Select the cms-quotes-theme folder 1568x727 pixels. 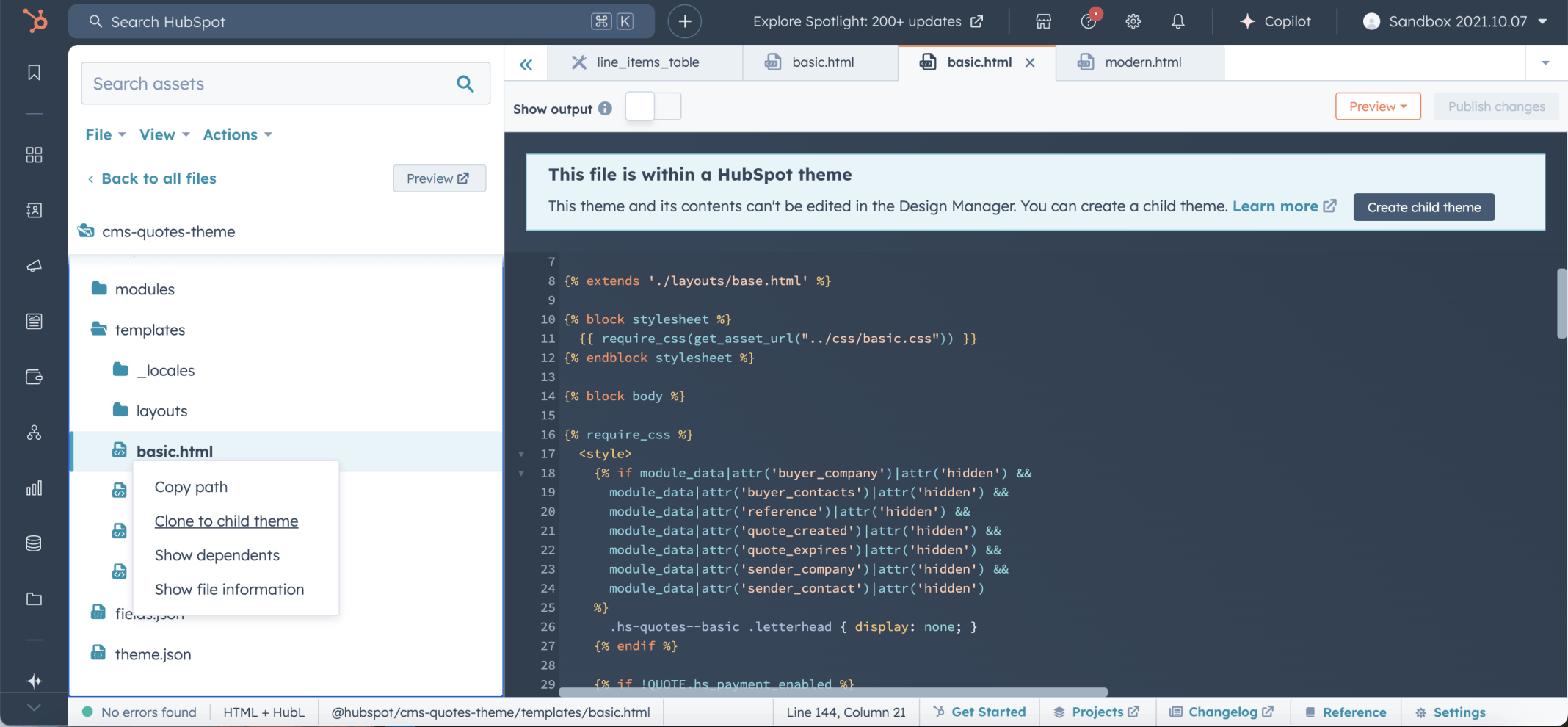pyautogui.click(x=156, y=231)
